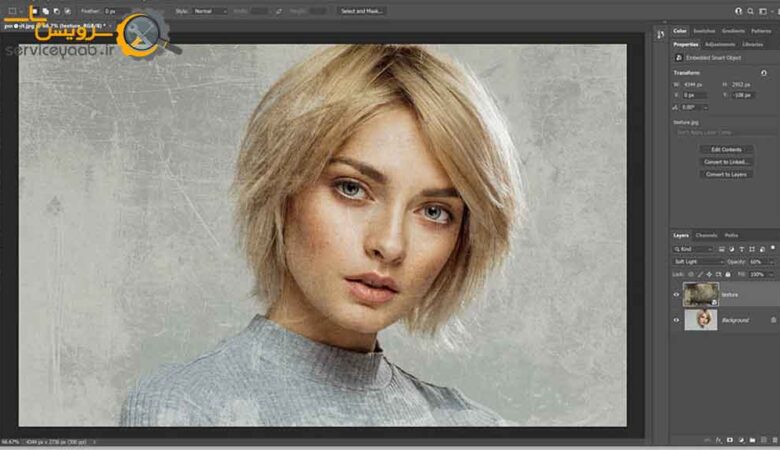Toggle prevent artboard auto-nesting lock icon
This screenshot has width=780, height=450.
(x=718, y=274)
